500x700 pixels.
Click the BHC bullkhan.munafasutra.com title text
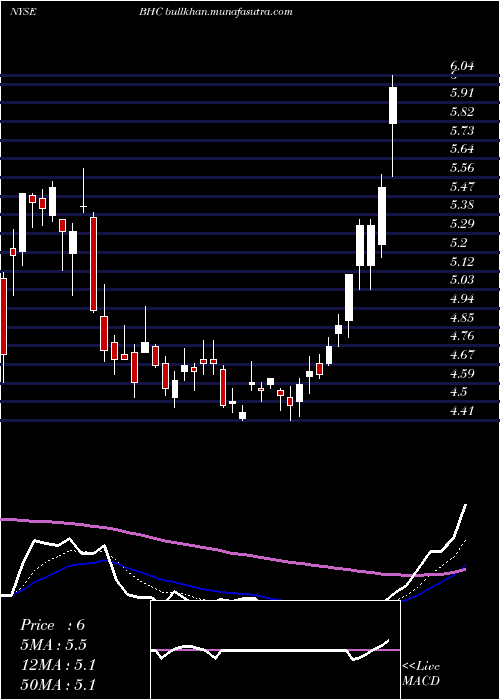pos(216,12)
